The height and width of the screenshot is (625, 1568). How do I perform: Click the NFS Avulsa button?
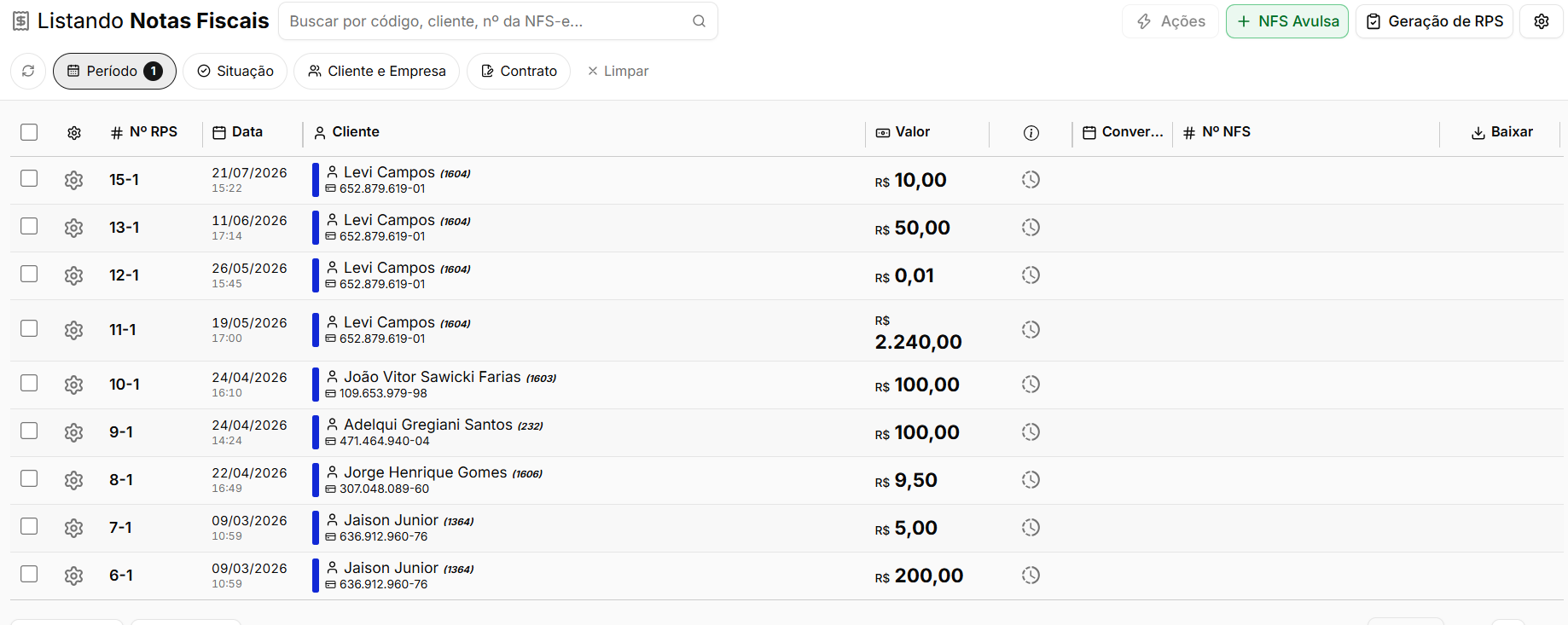pos(1287,21)
